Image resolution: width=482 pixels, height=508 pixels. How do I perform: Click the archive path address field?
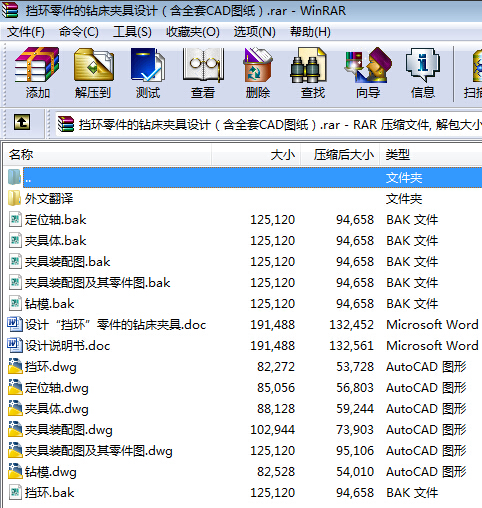268,125
